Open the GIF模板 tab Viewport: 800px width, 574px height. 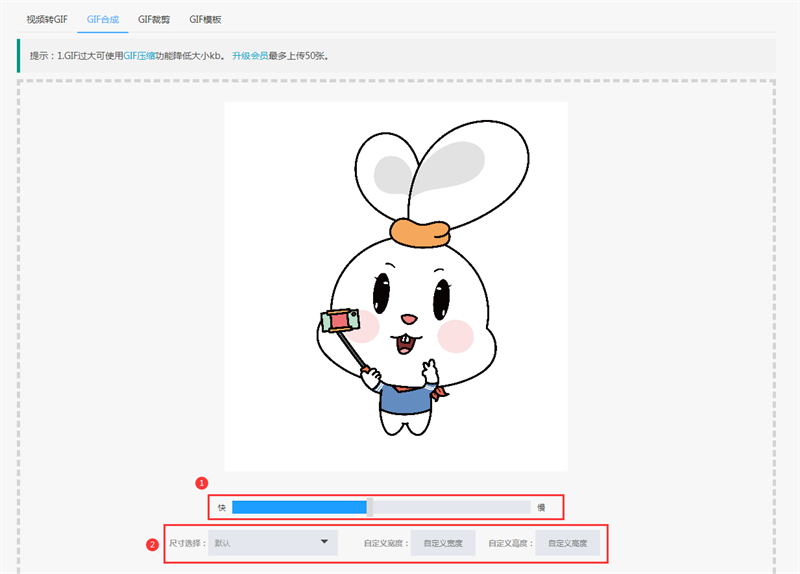pos(205,19)
